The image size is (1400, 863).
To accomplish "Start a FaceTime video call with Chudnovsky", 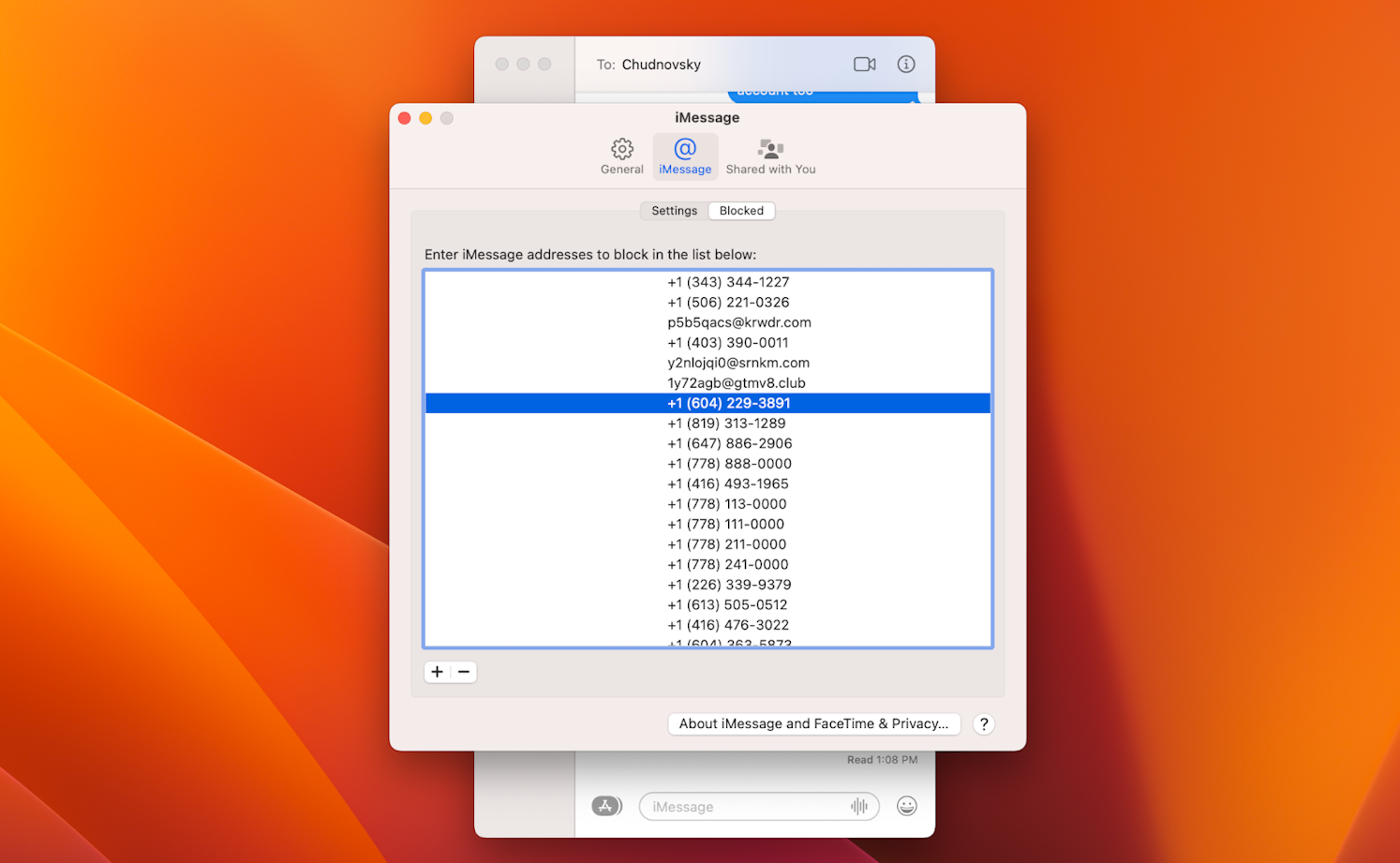I will tap(864, 64).
